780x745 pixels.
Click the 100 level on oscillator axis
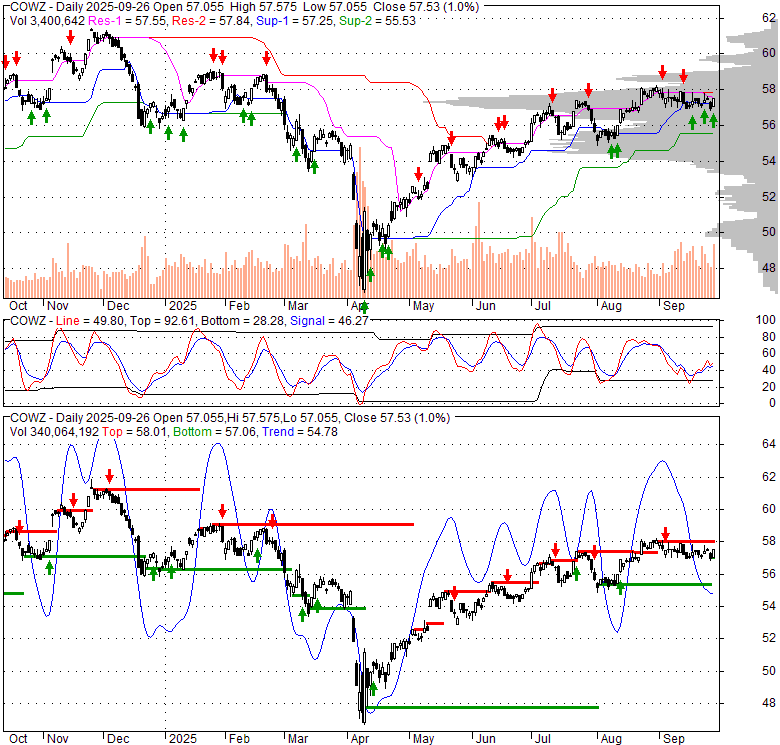click(x=766, y=320)
